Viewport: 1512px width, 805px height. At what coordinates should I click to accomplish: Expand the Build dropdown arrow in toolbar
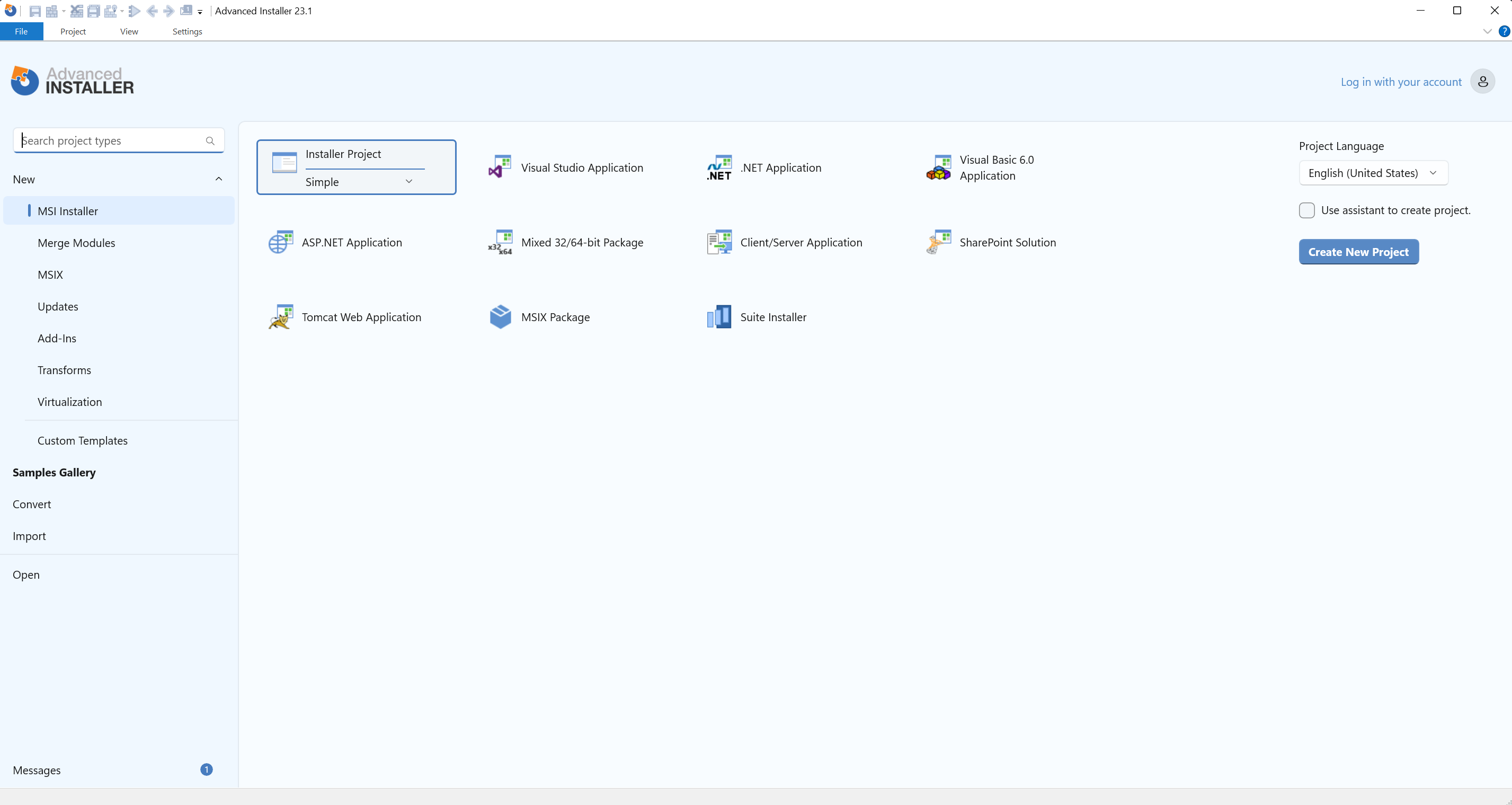tap(63, 11)
